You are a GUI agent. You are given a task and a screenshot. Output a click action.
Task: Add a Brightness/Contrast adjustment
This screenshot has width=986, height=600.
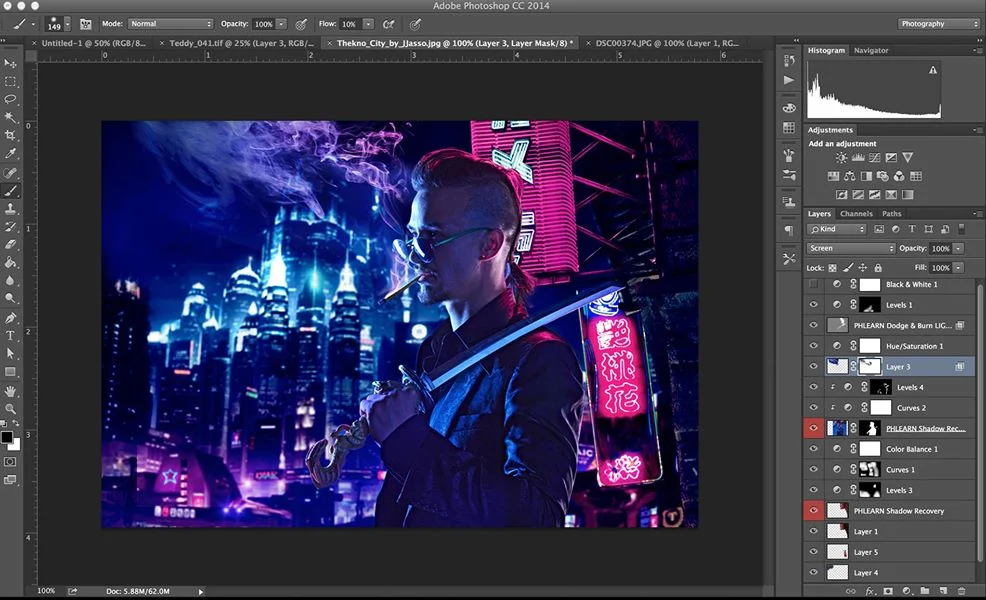point(841,158)
